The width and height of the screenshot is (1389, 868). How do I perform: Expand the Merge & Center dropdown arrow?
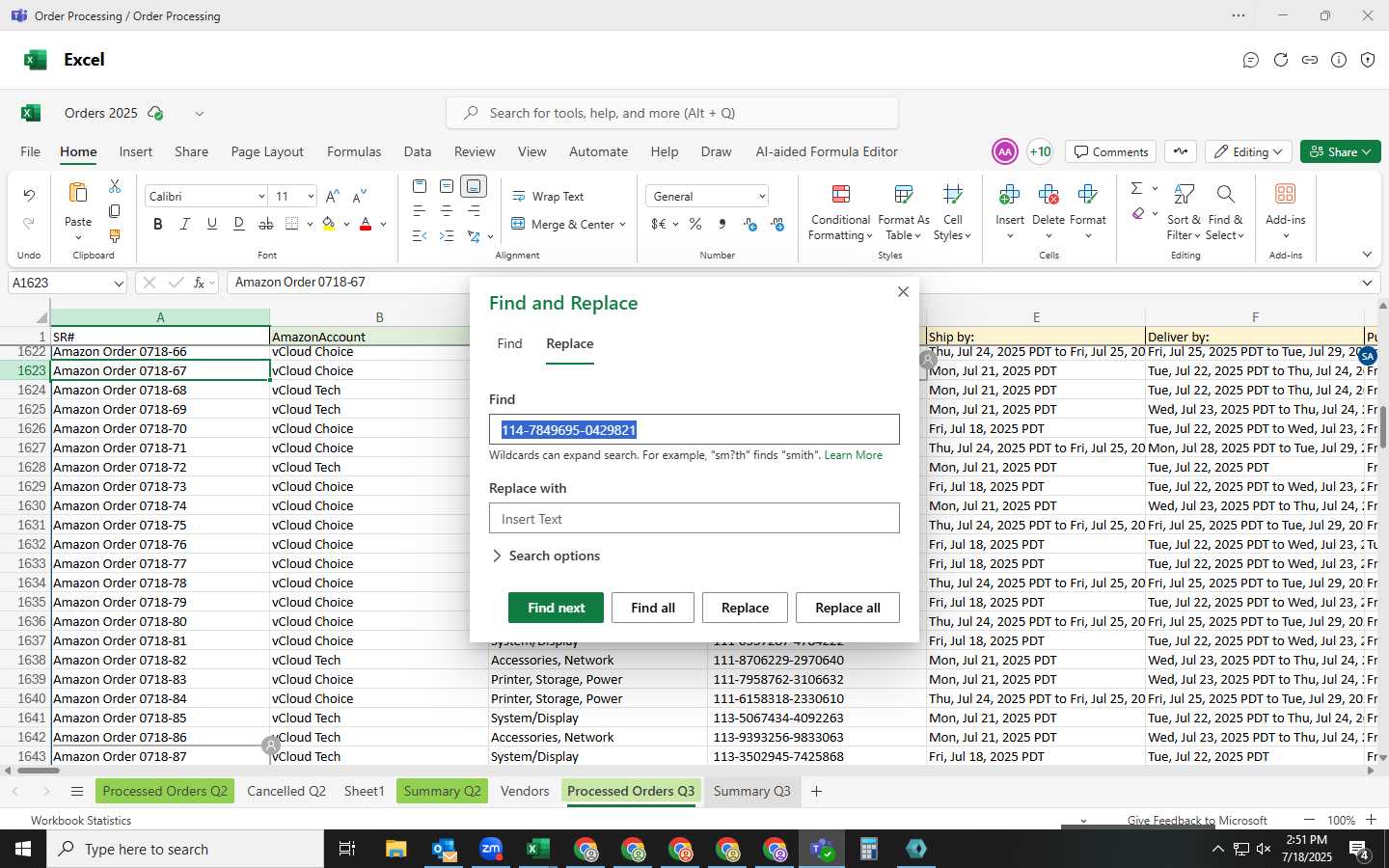tap(622, 225)
